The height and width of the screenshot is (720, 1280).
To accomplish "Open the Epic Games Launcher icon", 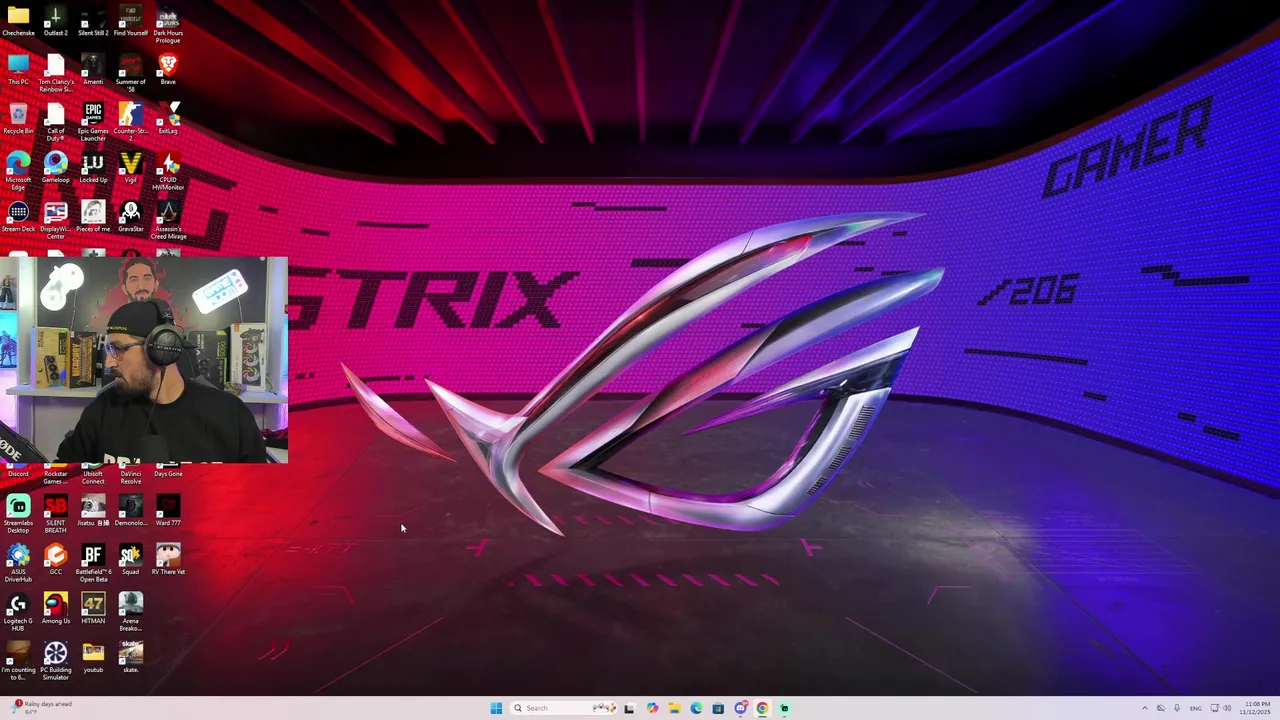I will click(x=93, y=122).
